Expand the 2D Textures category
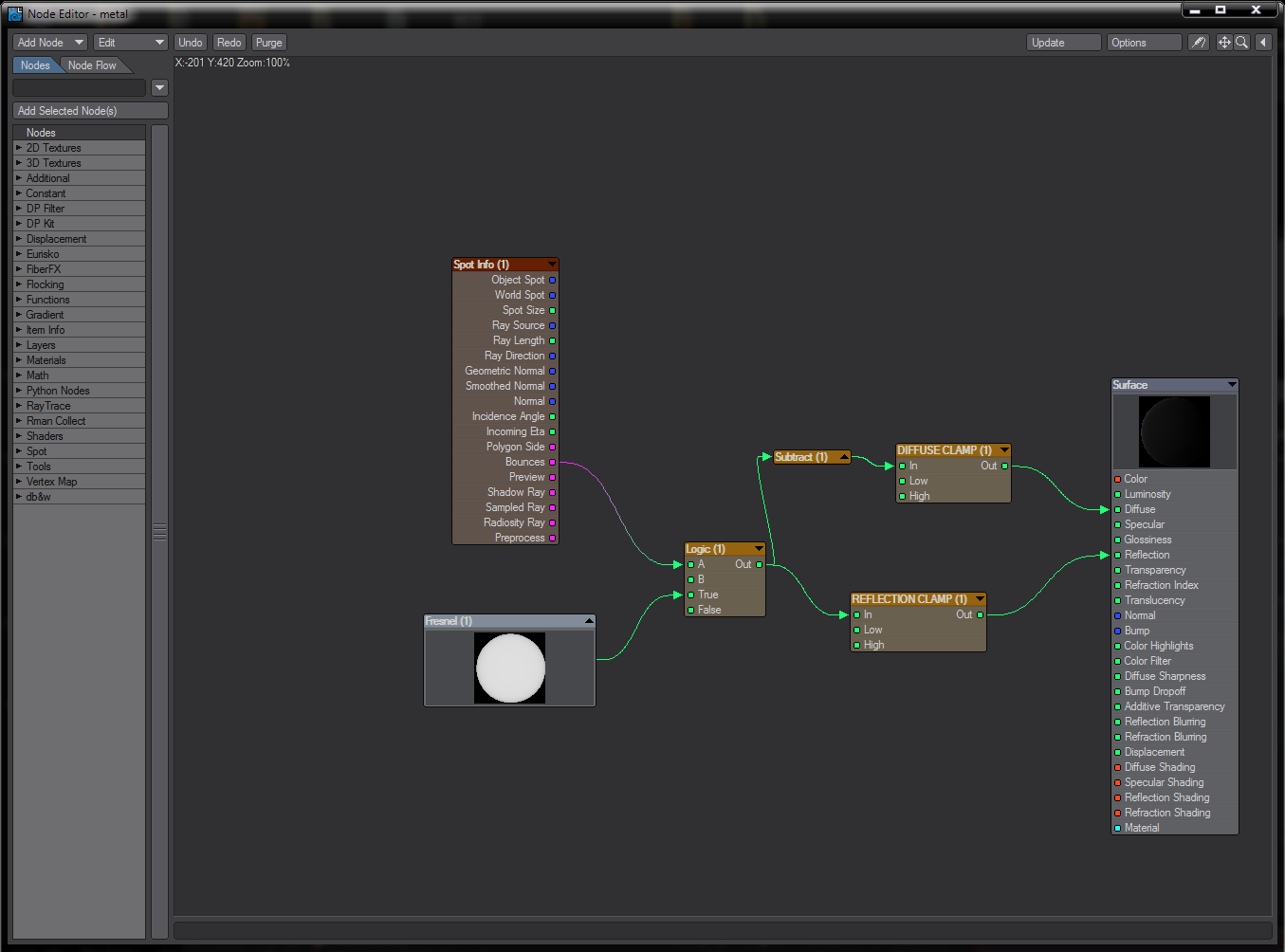Viewport: 1285px width, 952px height. click(19, 148)
